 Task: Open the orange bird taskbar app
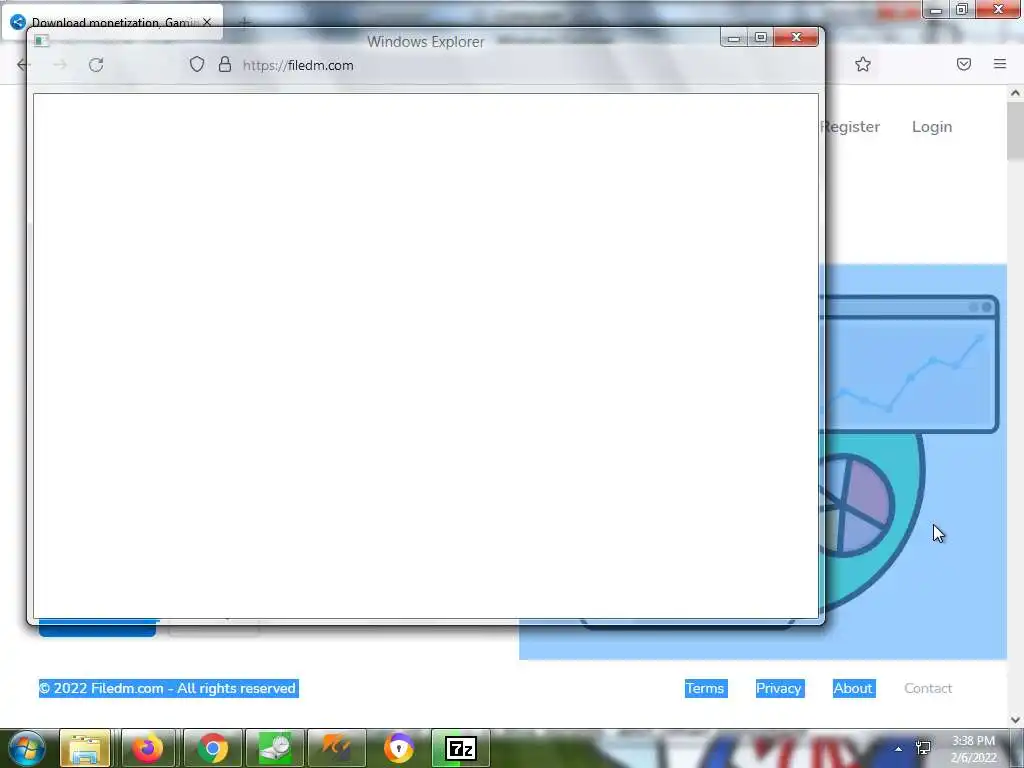(x=336, y=748)
